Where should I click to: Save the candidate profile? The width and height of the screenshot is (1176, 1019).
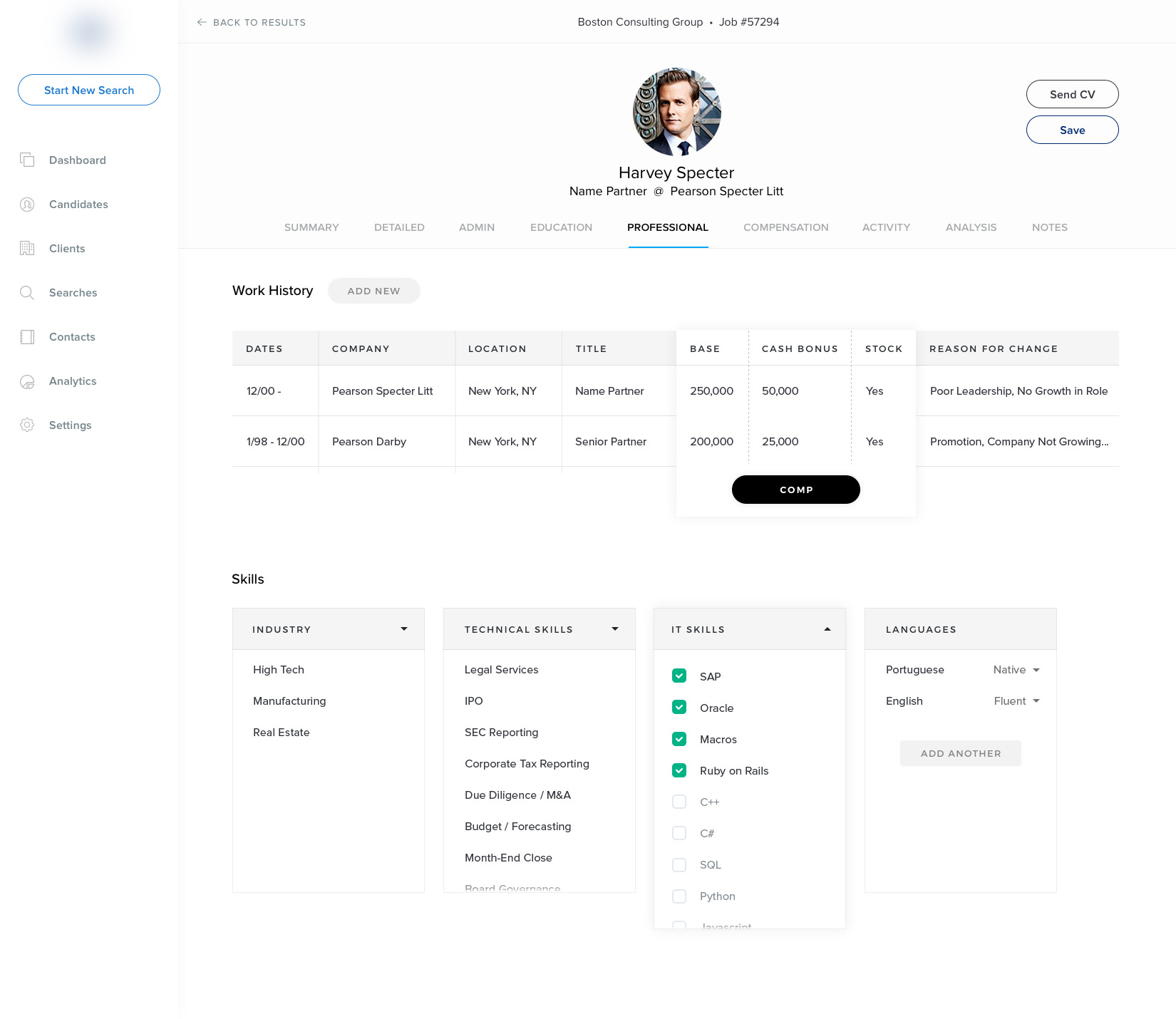1072,130
